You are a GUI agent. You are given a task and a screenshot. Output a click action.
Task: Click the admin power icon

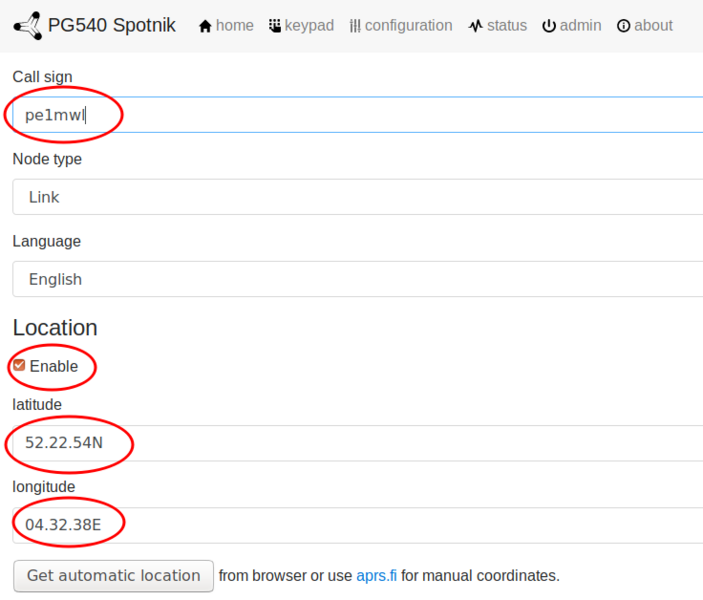pos(548,26)
